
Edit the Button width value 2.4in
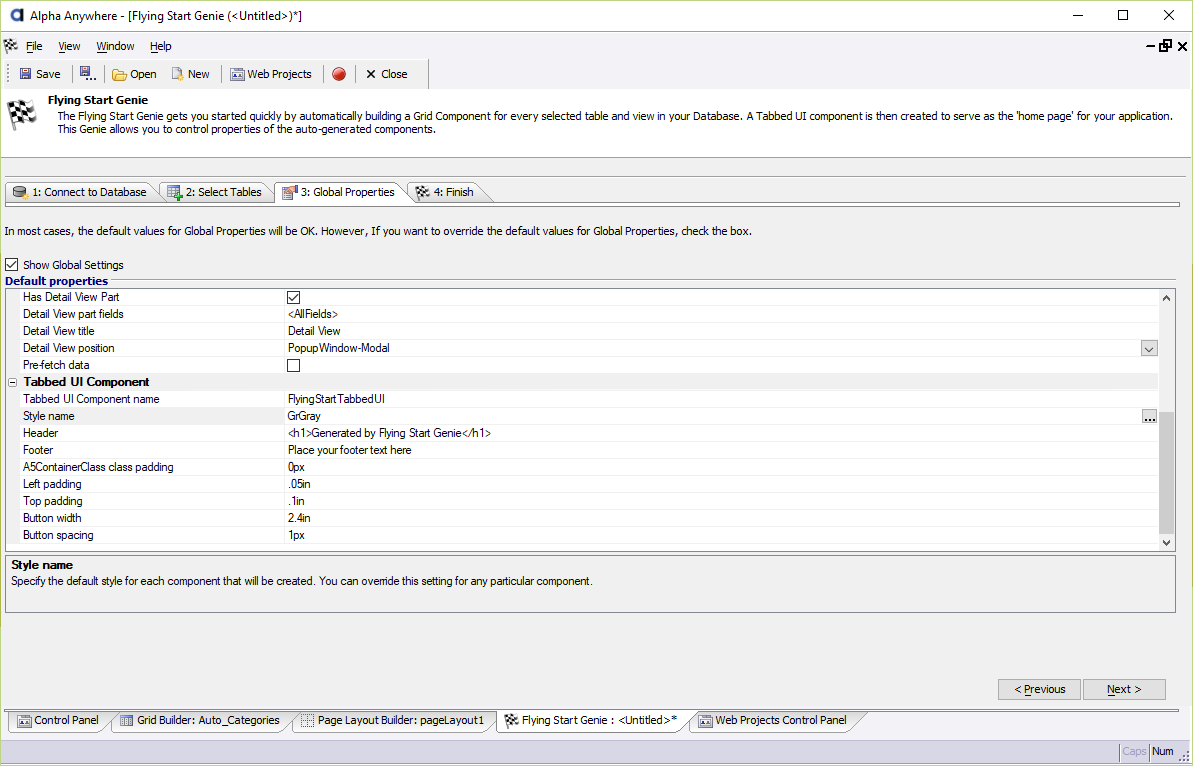[x=720, y=518]
